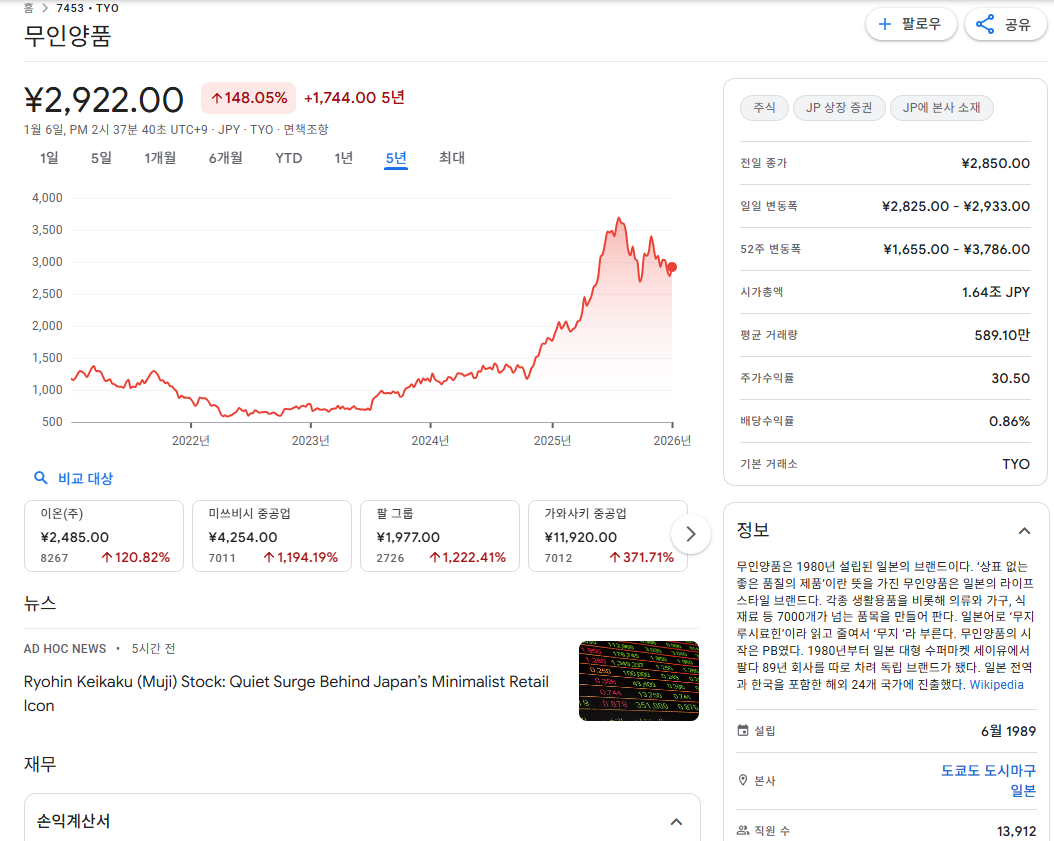This screenshot has height=841, width=1054.
Task: Click the 52주 변동폭 range value
Action: [957, 249]
